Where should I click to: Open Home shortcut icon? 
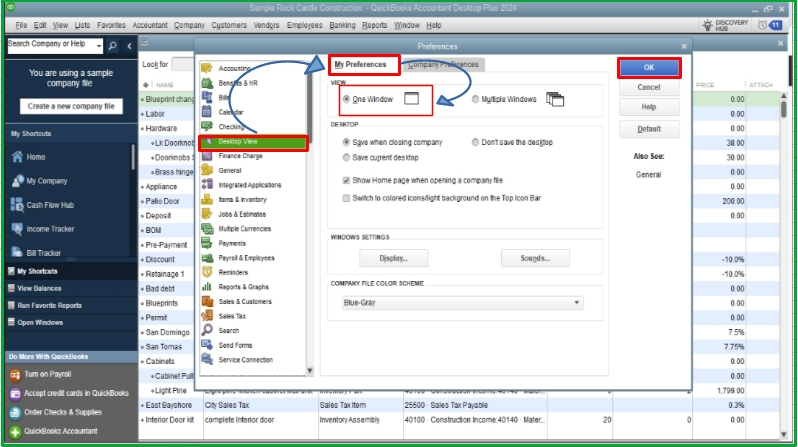point(17,157)
